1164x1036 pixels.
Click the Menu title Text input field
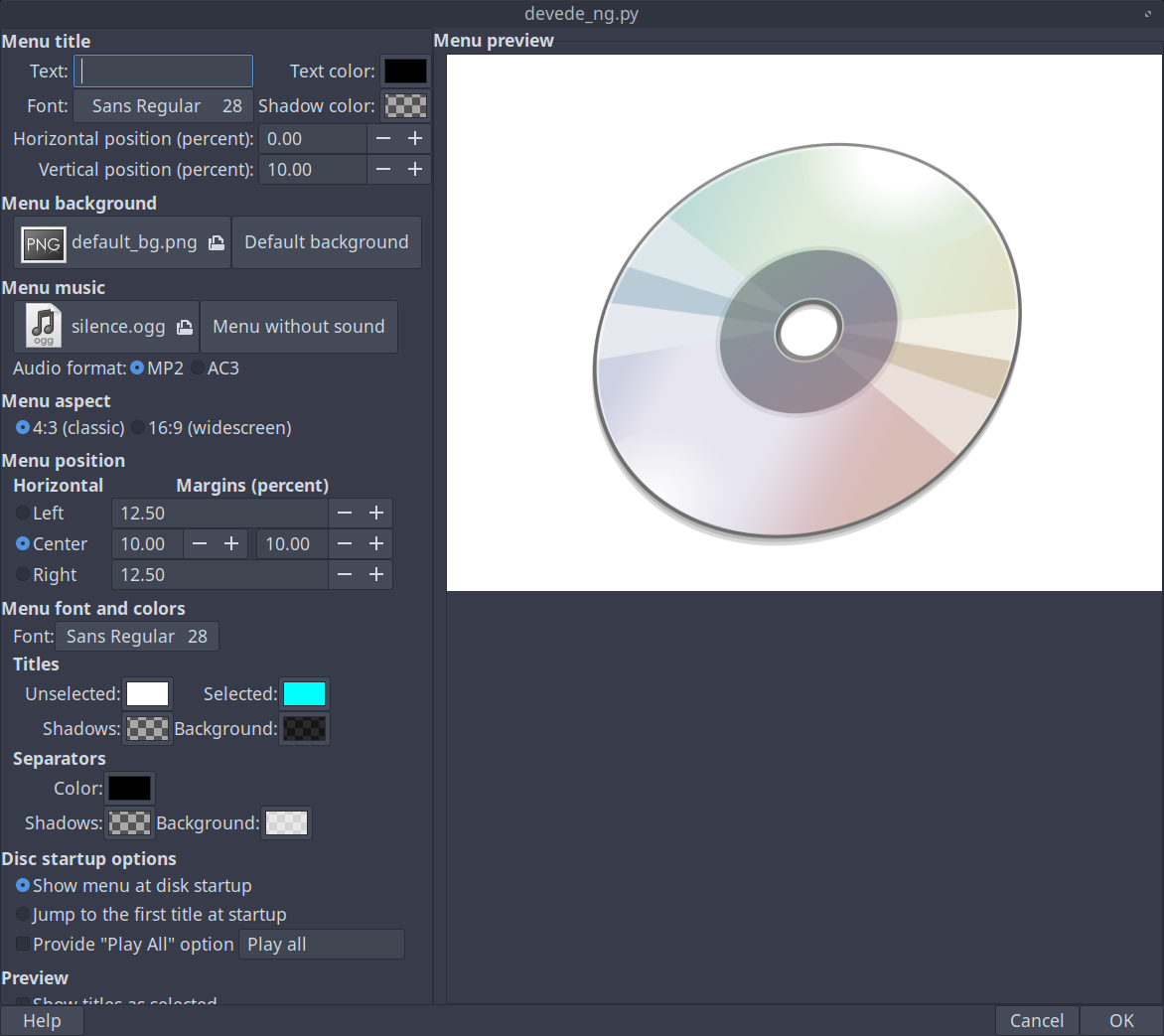pos(164,72)
